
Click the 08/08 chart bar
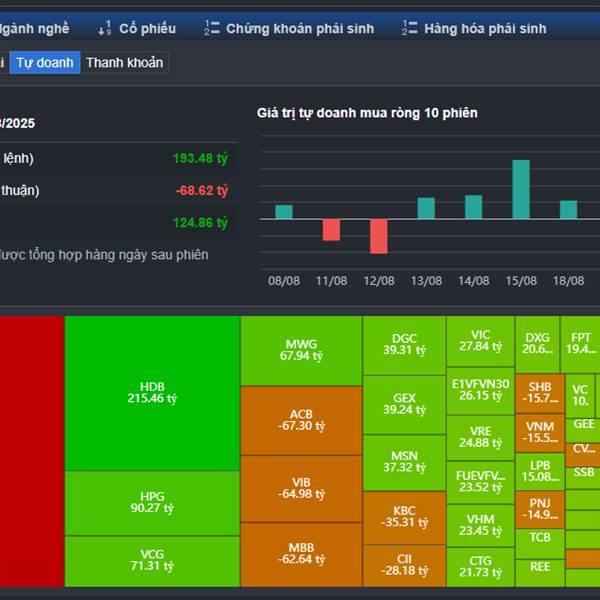pos(284,212)
